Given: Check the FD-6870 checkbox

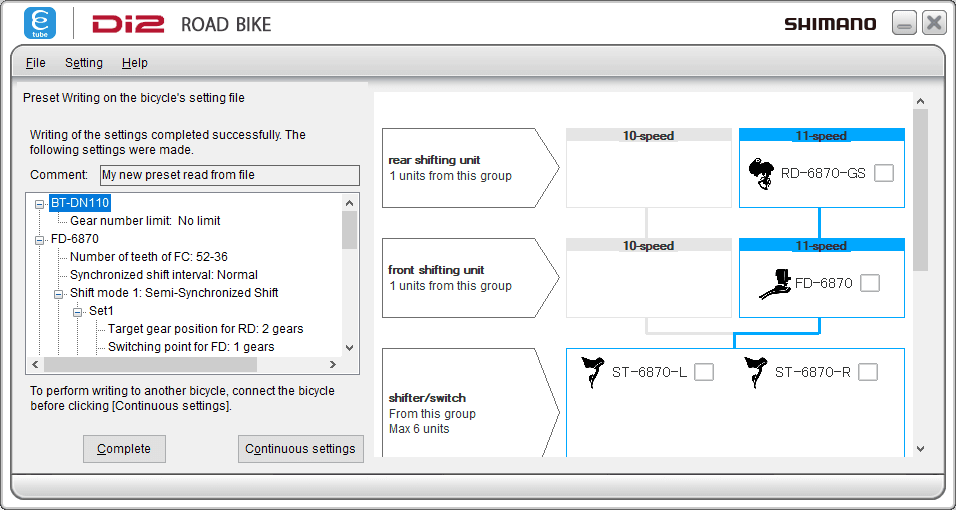Looking at the screenshot, I should pos(870,283).
